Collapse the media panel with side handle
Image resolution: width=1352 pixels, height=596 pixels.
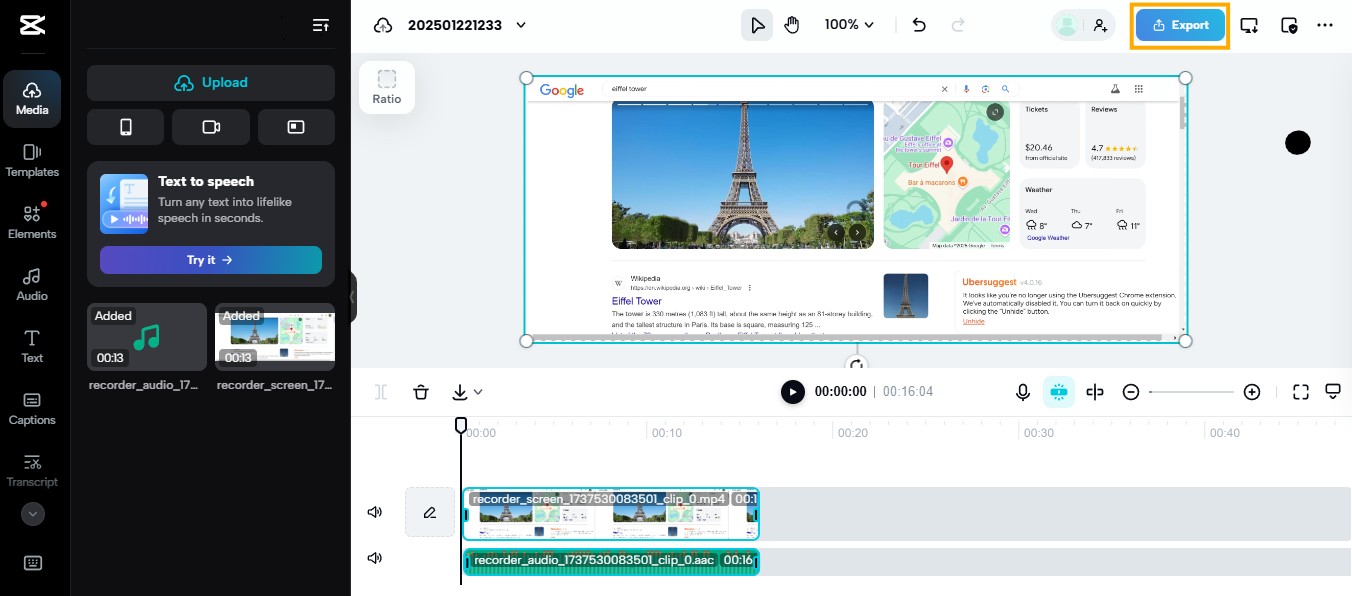point(352,297)
